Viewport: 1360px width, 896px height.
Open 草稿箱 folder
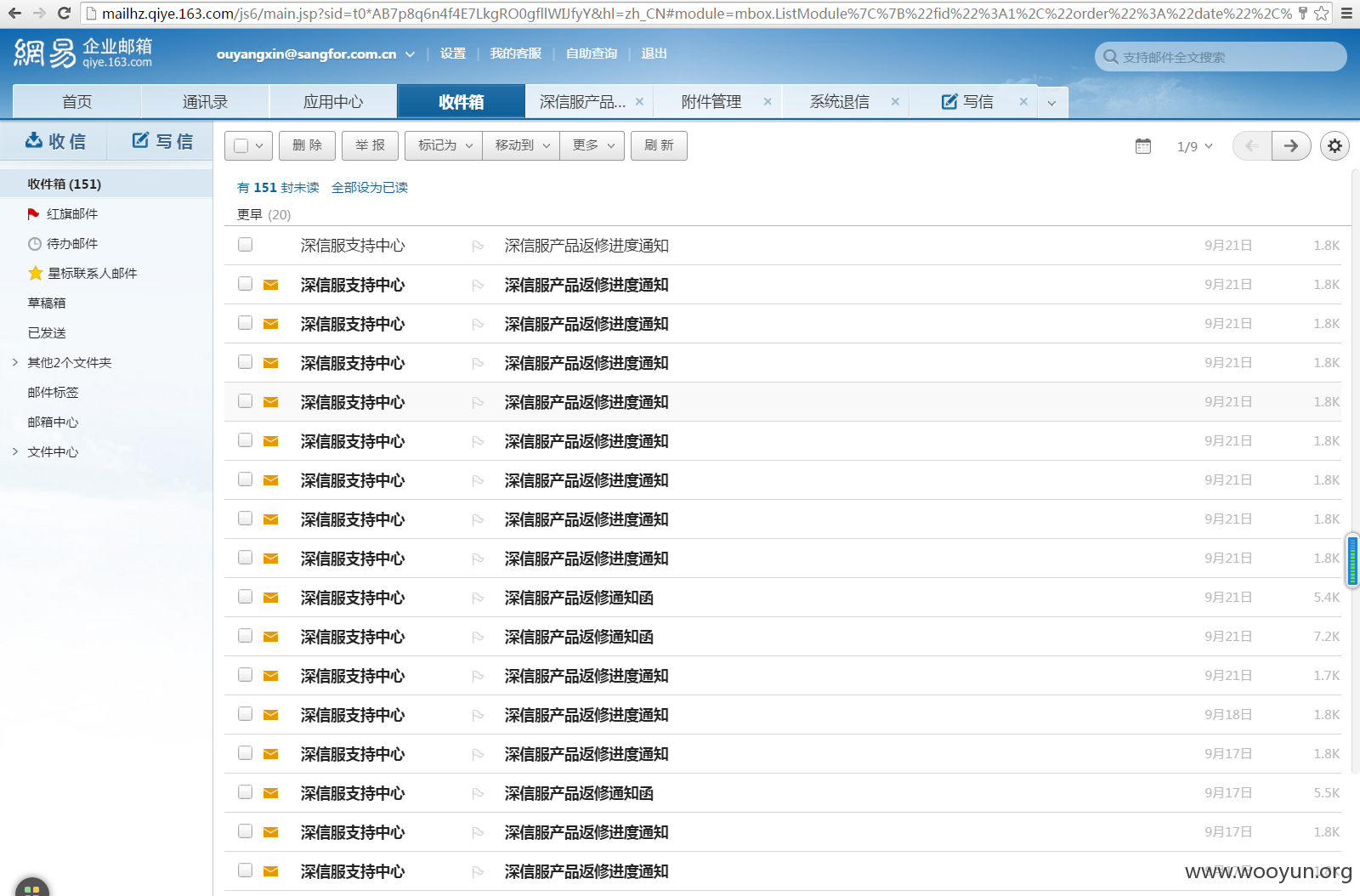46,303
